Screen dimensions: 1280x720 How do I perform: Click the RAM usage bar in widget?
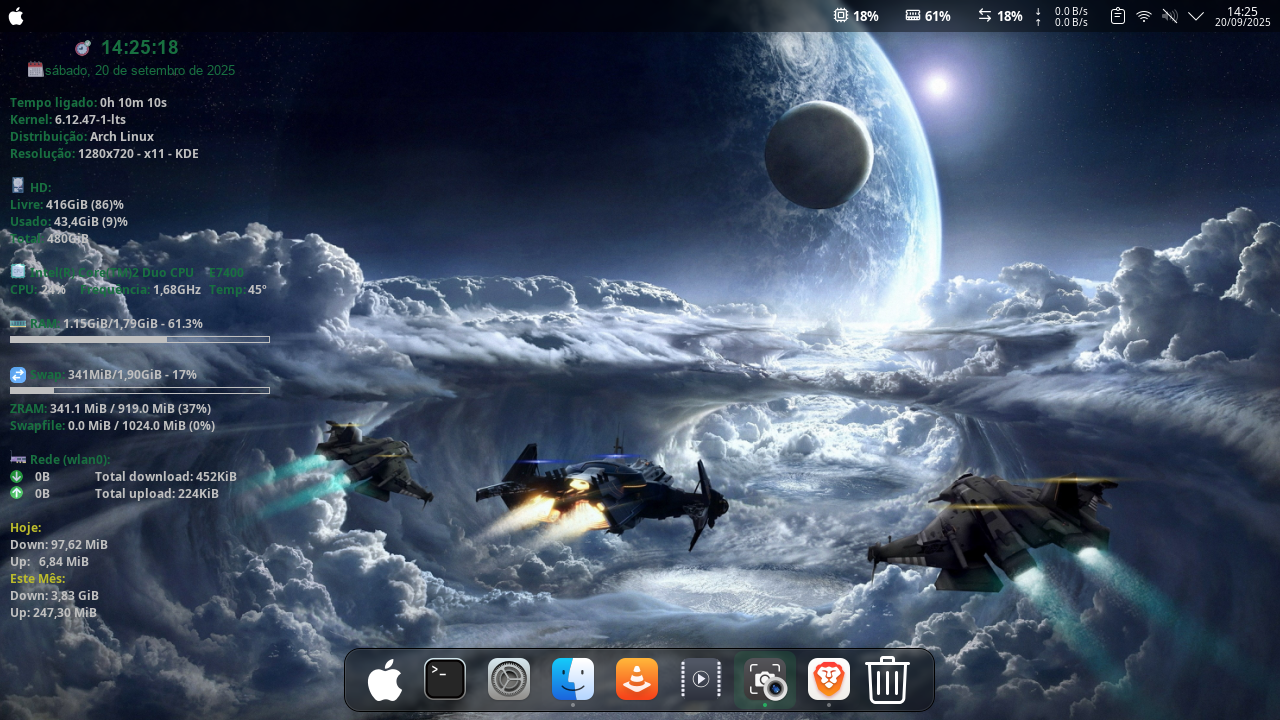click(x=140, y=339)
